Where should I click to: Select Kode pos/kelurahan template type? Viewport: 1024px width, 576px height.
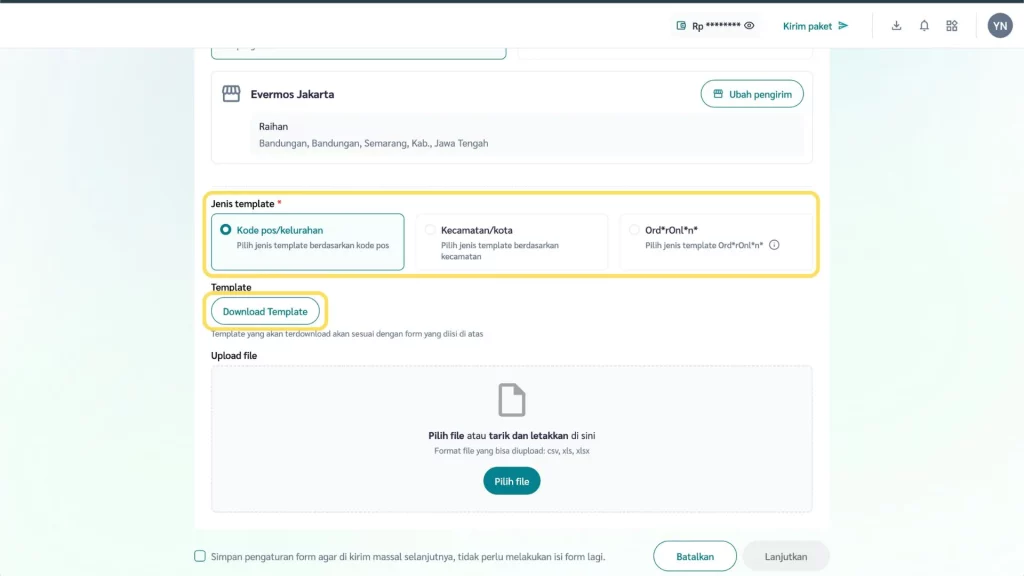(x=226, y=230)
